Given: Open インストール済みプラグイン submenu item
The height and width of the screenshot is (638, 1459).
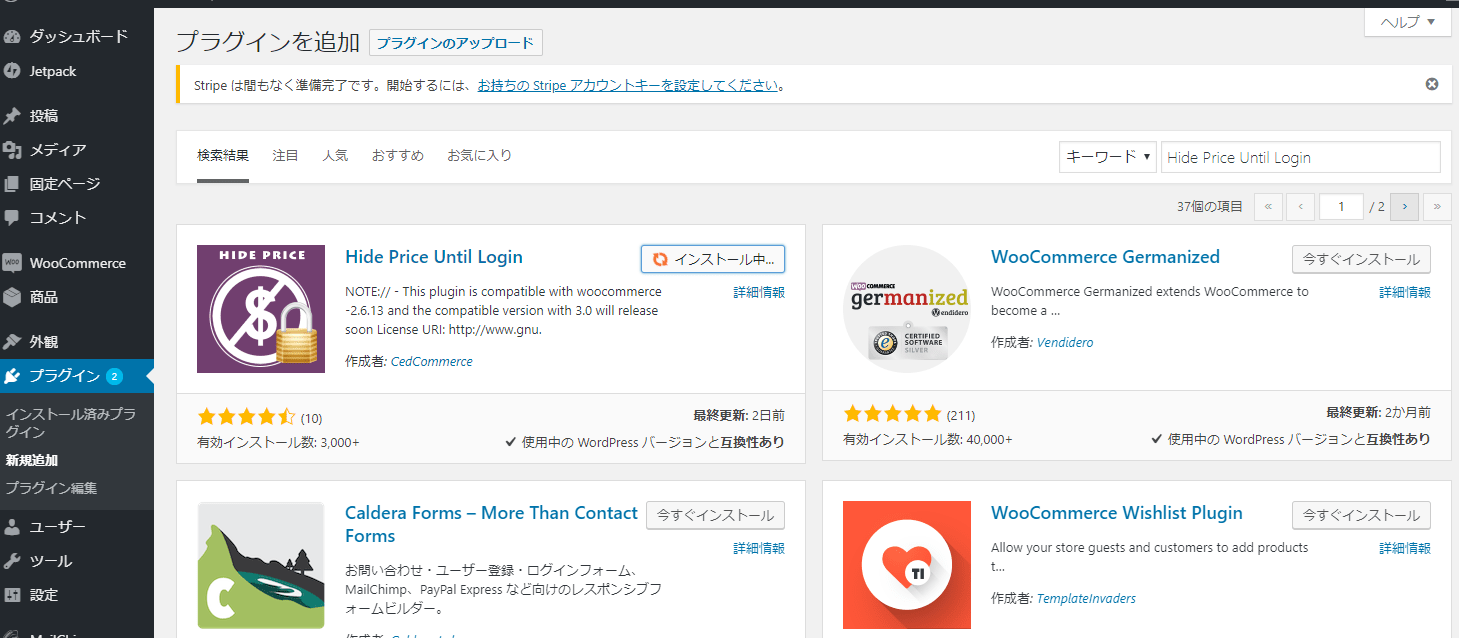Looking at the screenshot, I should (x=70, y=423).
